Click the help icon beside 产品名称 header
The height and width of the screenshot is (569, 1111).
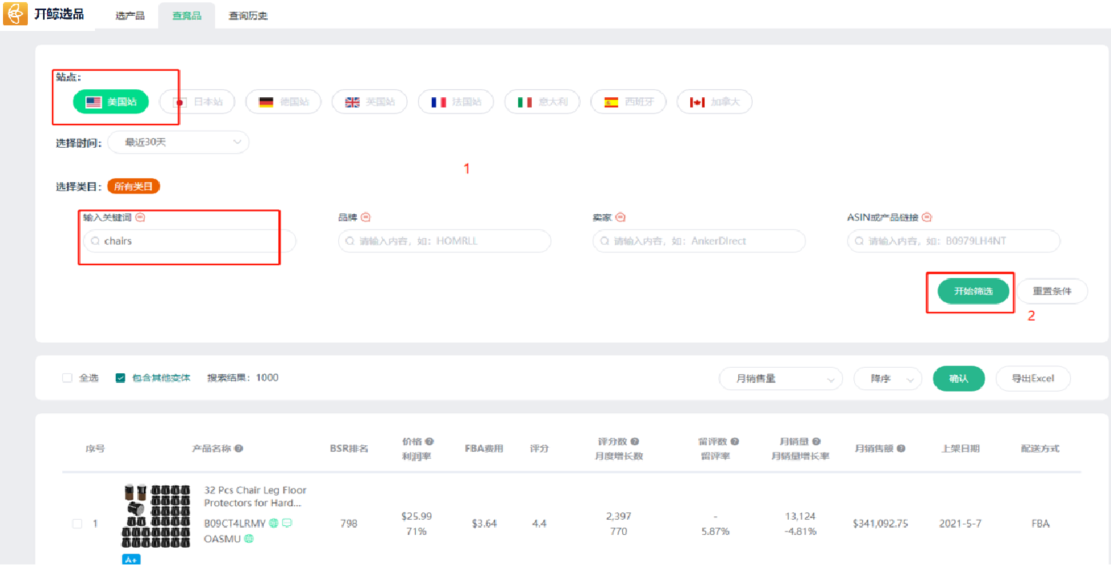coord(239,449)
